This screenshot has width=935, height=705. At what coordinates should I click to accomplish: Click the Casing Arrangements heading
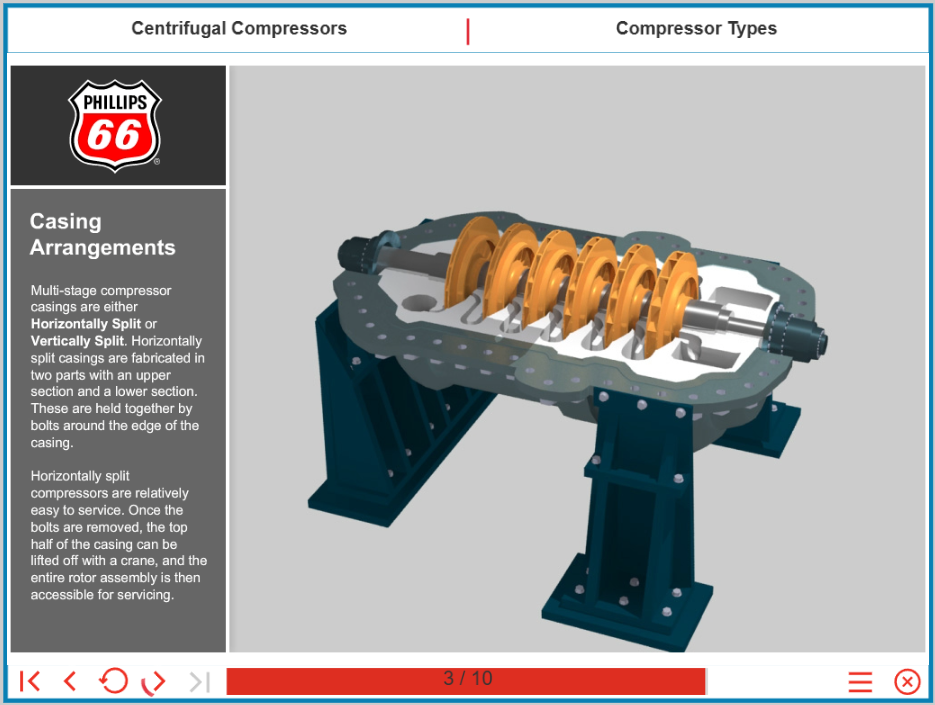103,234
